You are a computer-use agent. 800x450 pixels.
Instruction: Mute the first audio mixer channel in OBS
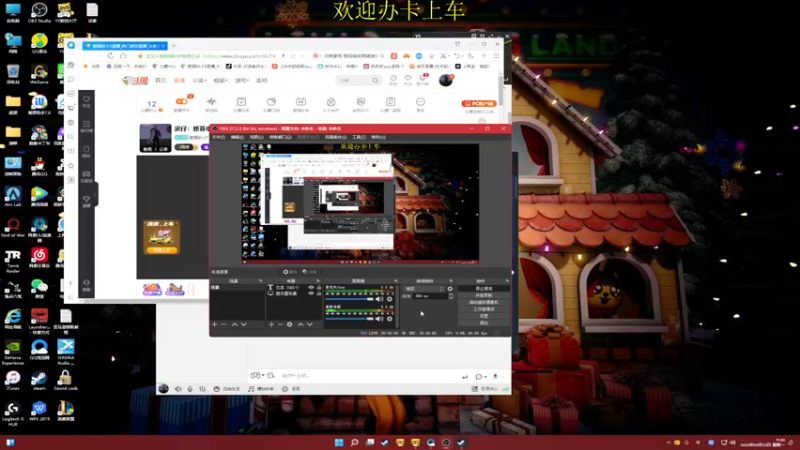(379, 299)
